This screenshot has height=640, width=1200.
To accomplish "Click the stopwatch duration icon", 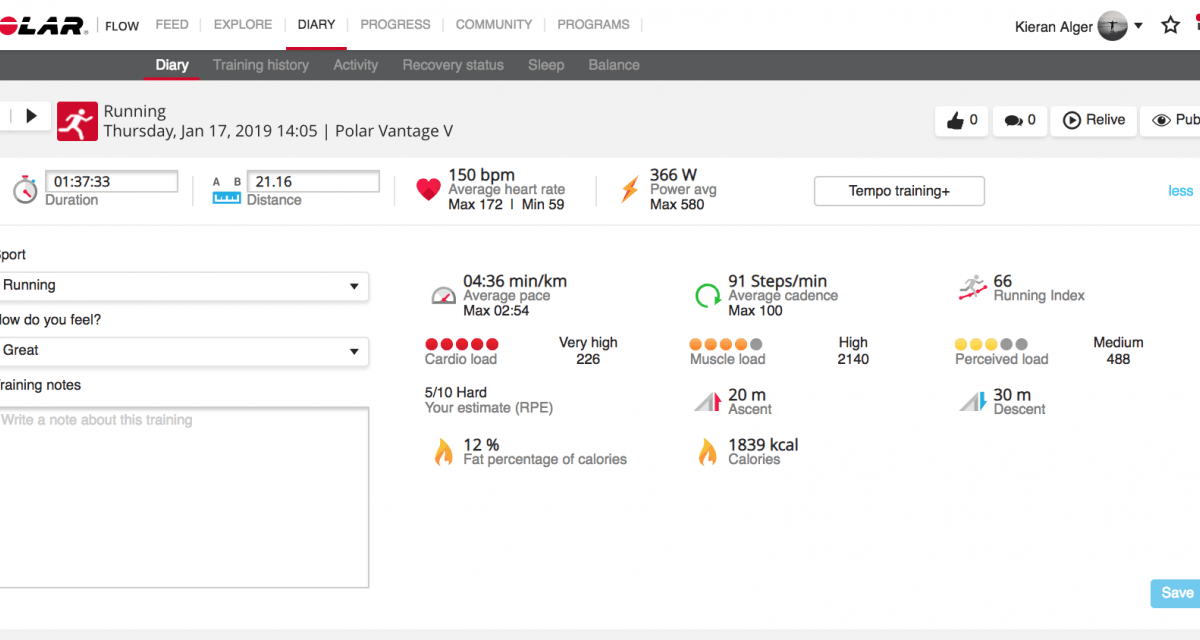I will (x=25, y=190).
